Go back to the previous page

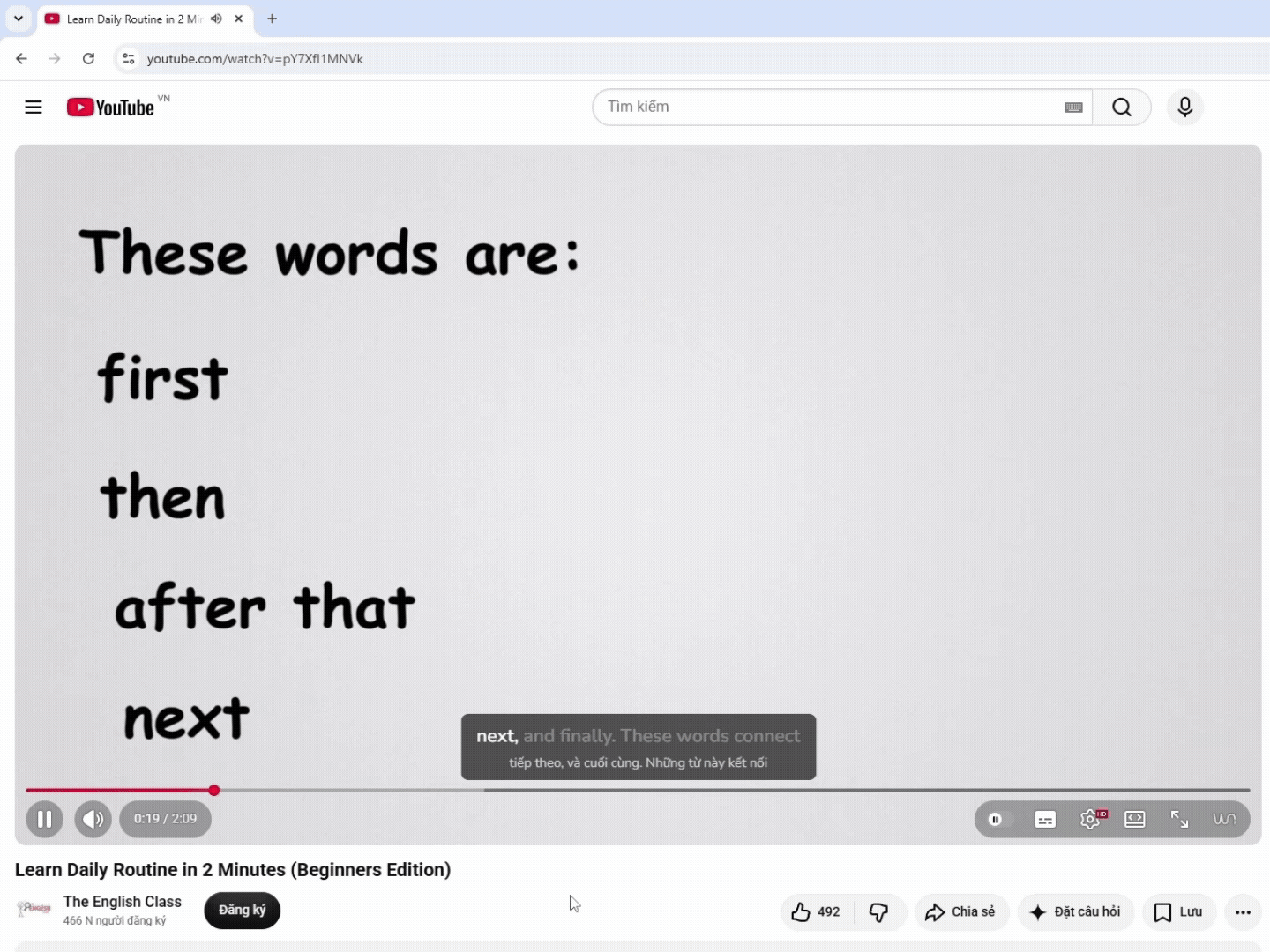(x=22, y=59)
